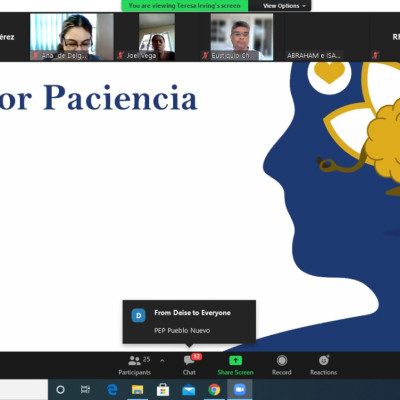
Task: Open Task View from the taskbar
Action: [85, 389]
